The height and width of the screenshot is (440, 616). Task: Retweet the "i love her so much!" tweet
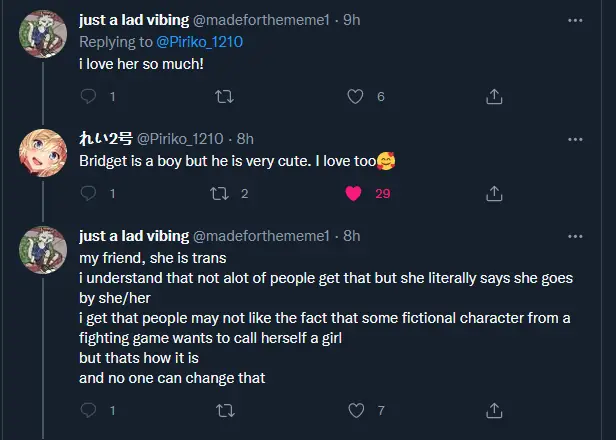click(224, 97)
